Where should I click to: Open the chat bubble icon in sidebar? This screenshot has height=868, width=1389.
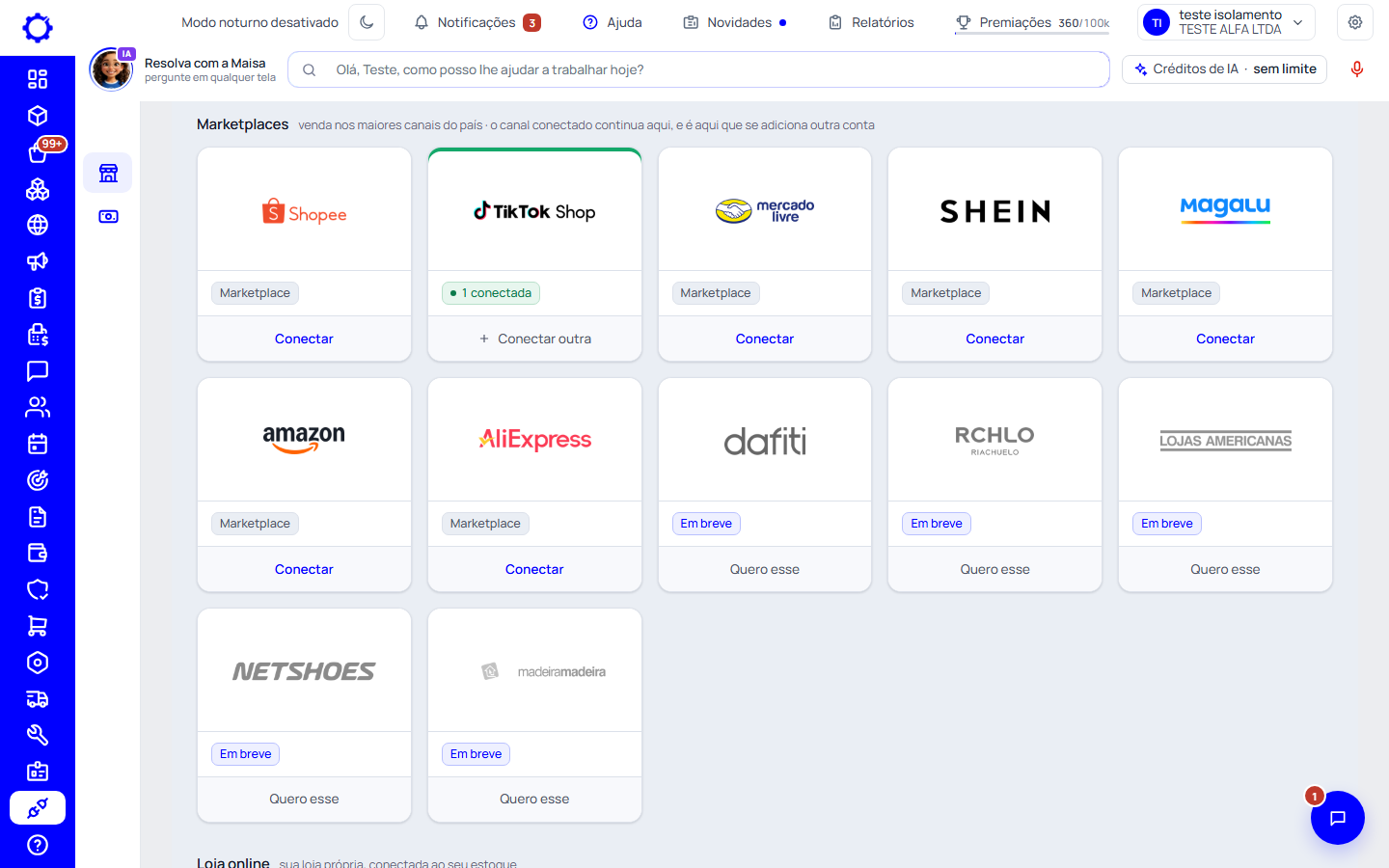pyautogui.click(x=38, y=371)
